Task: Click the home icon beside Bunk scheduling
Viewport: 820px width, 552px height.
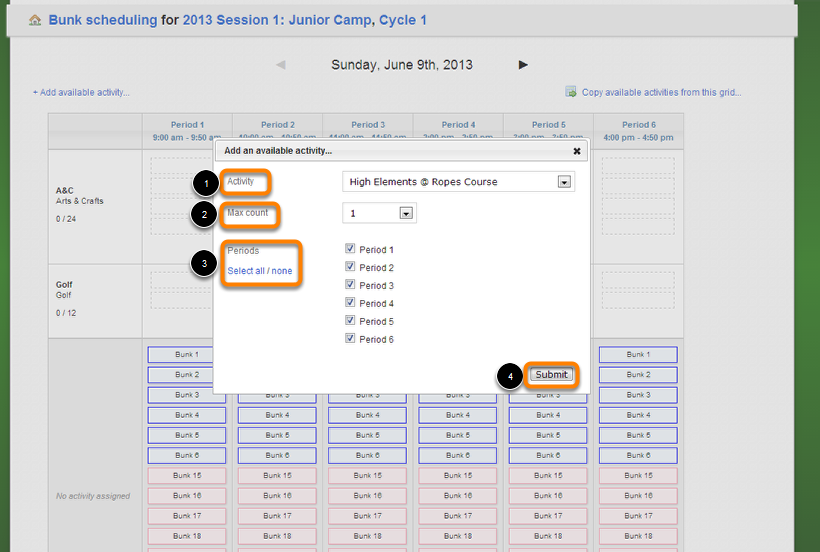Action: tap(35, 20)
